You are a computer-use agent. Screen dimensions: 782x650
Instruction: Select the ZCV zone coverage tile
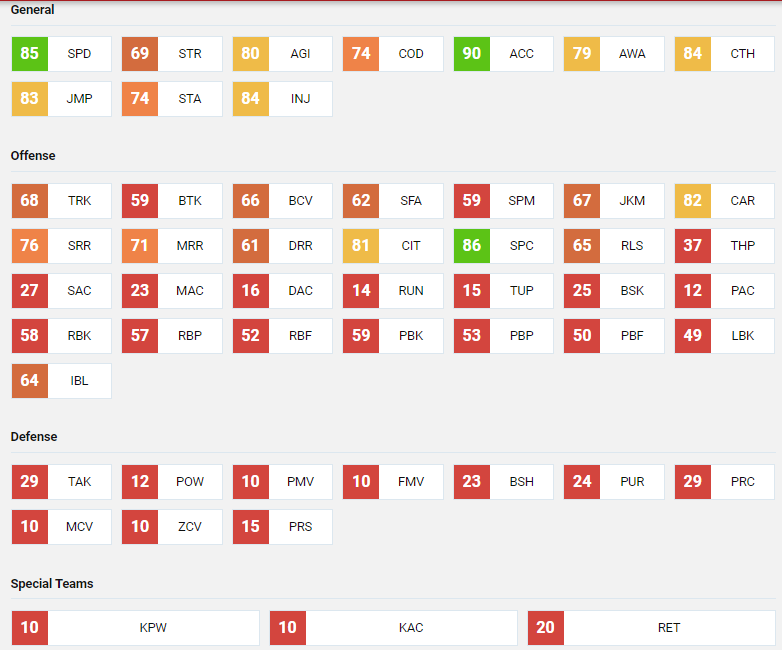click(172, 527)
